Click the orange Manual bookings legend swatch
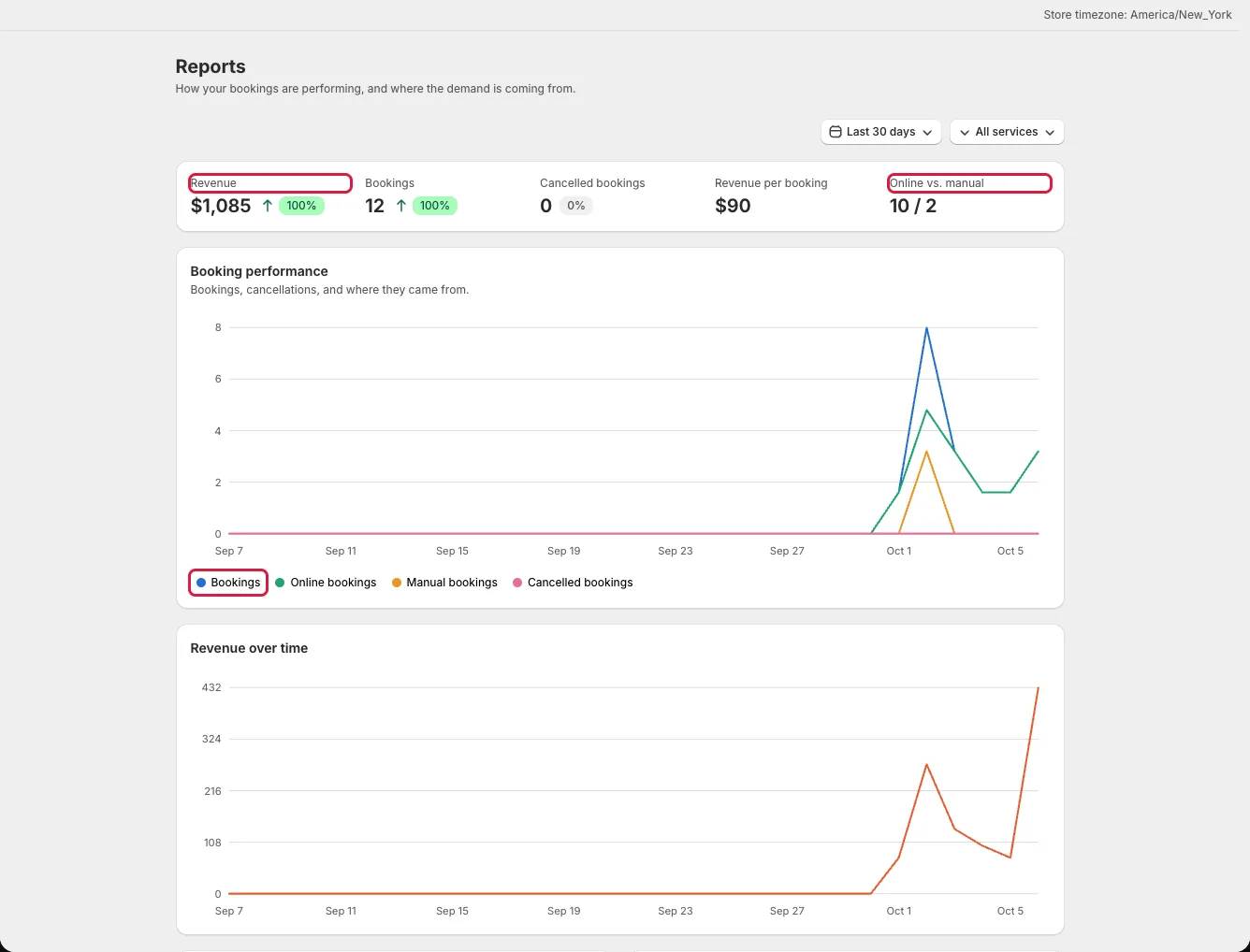The height and width of the screenshot is (952, 1250). pyautogui.click(x=397, y=583)
